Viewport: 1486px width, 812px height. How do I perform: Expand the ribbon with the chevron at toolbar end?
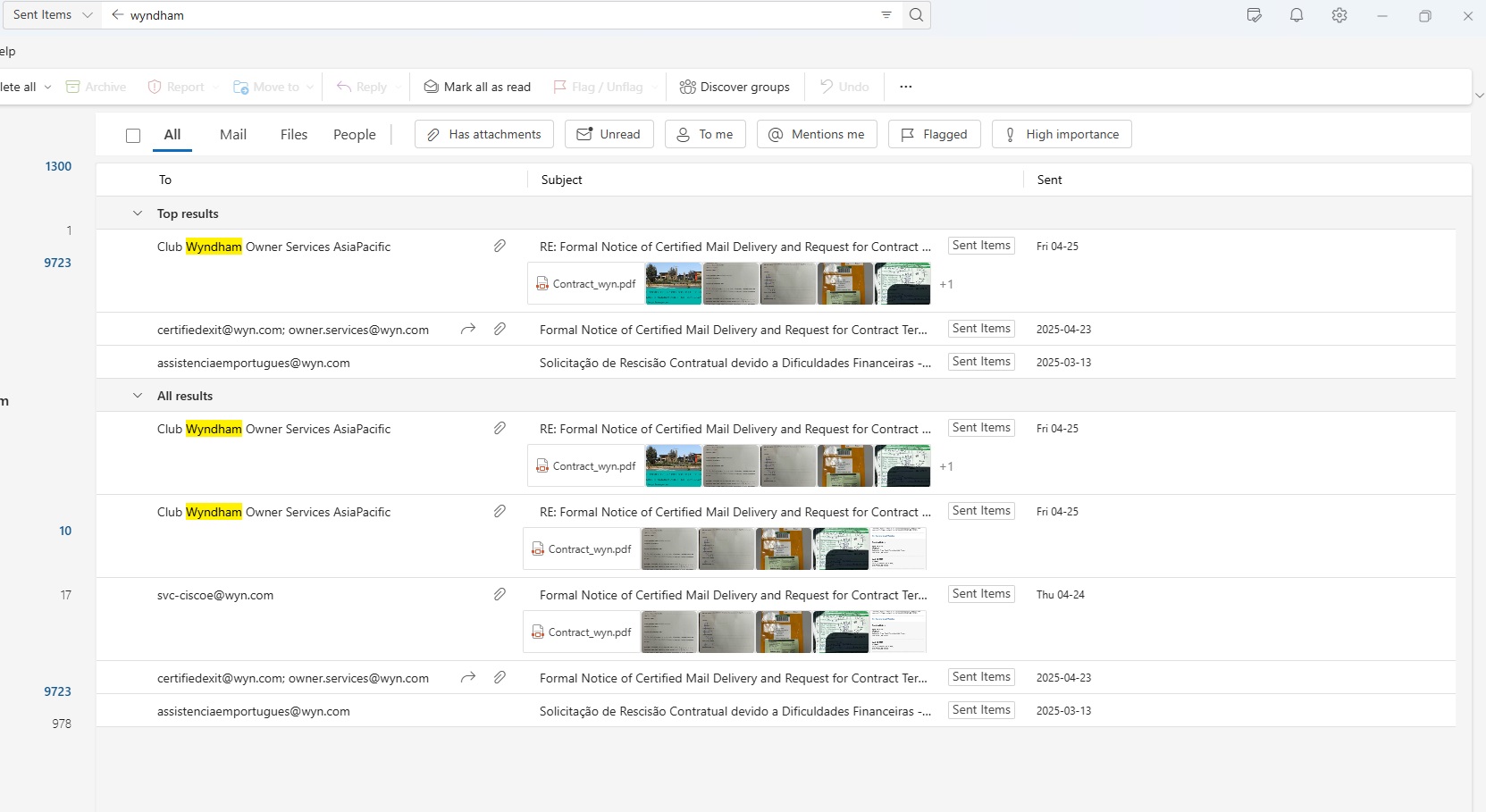(1479, 95)
